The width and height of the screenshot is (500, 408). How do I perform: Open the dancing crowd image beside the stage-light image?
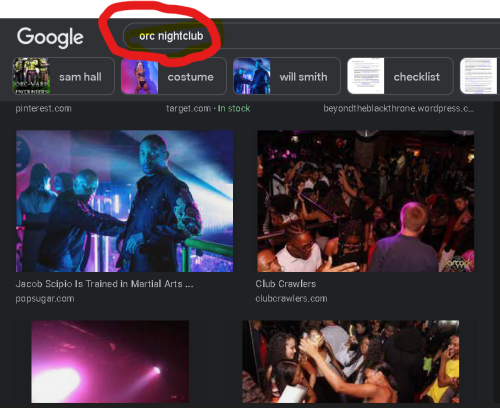click(351, 362)
